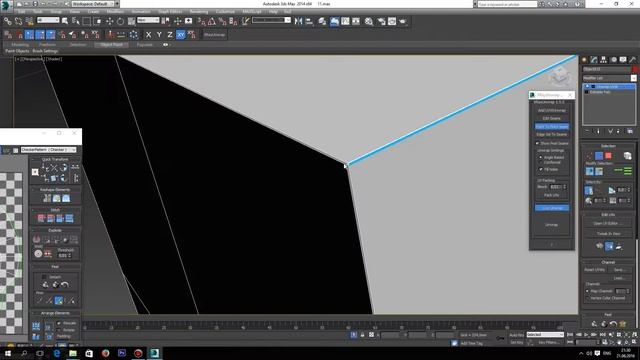Click the Mirror tool icon

(x=298, y=21)
